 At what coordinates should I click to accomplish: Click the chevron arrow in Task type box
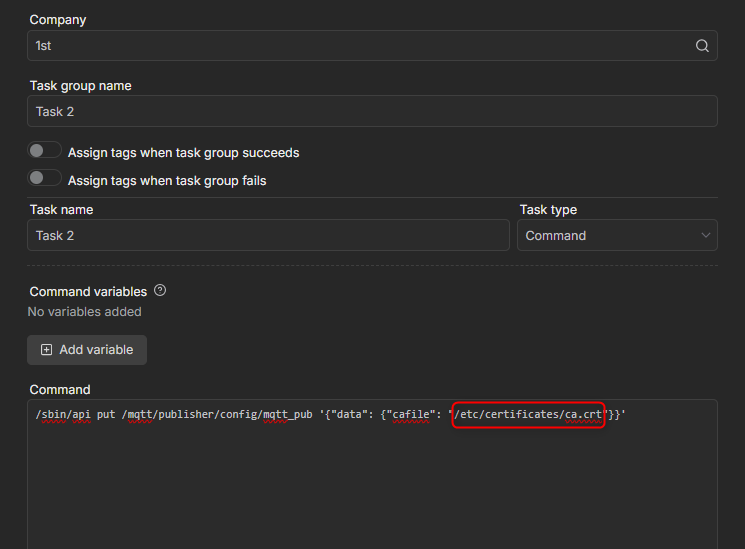pyautogui.click(x=705, y=236)
